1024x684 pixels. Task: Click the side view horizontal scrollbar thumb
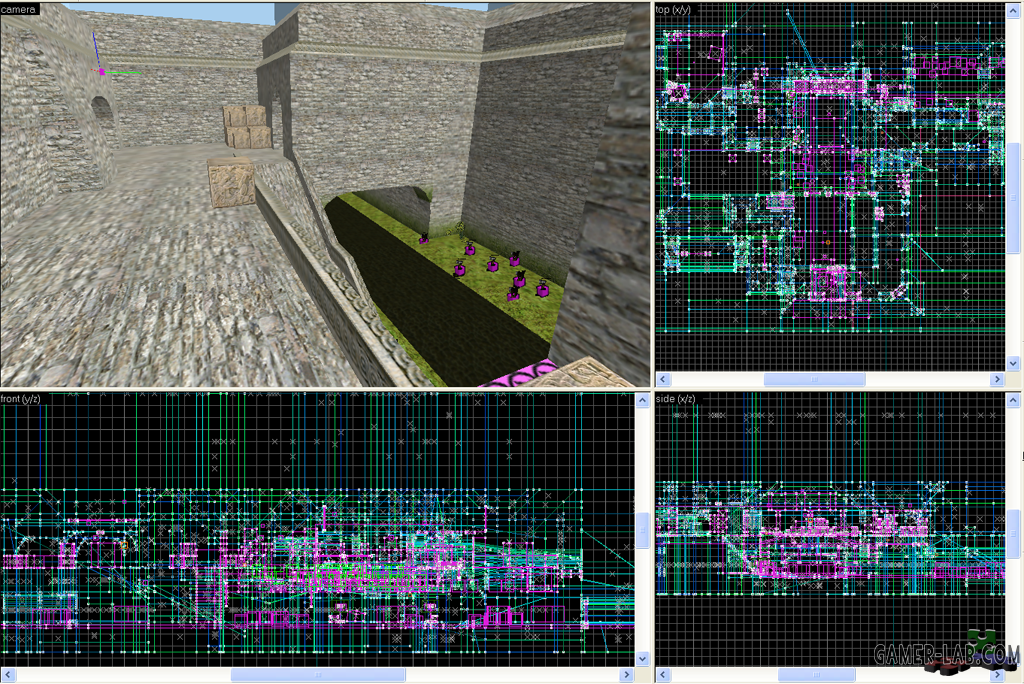816,674
